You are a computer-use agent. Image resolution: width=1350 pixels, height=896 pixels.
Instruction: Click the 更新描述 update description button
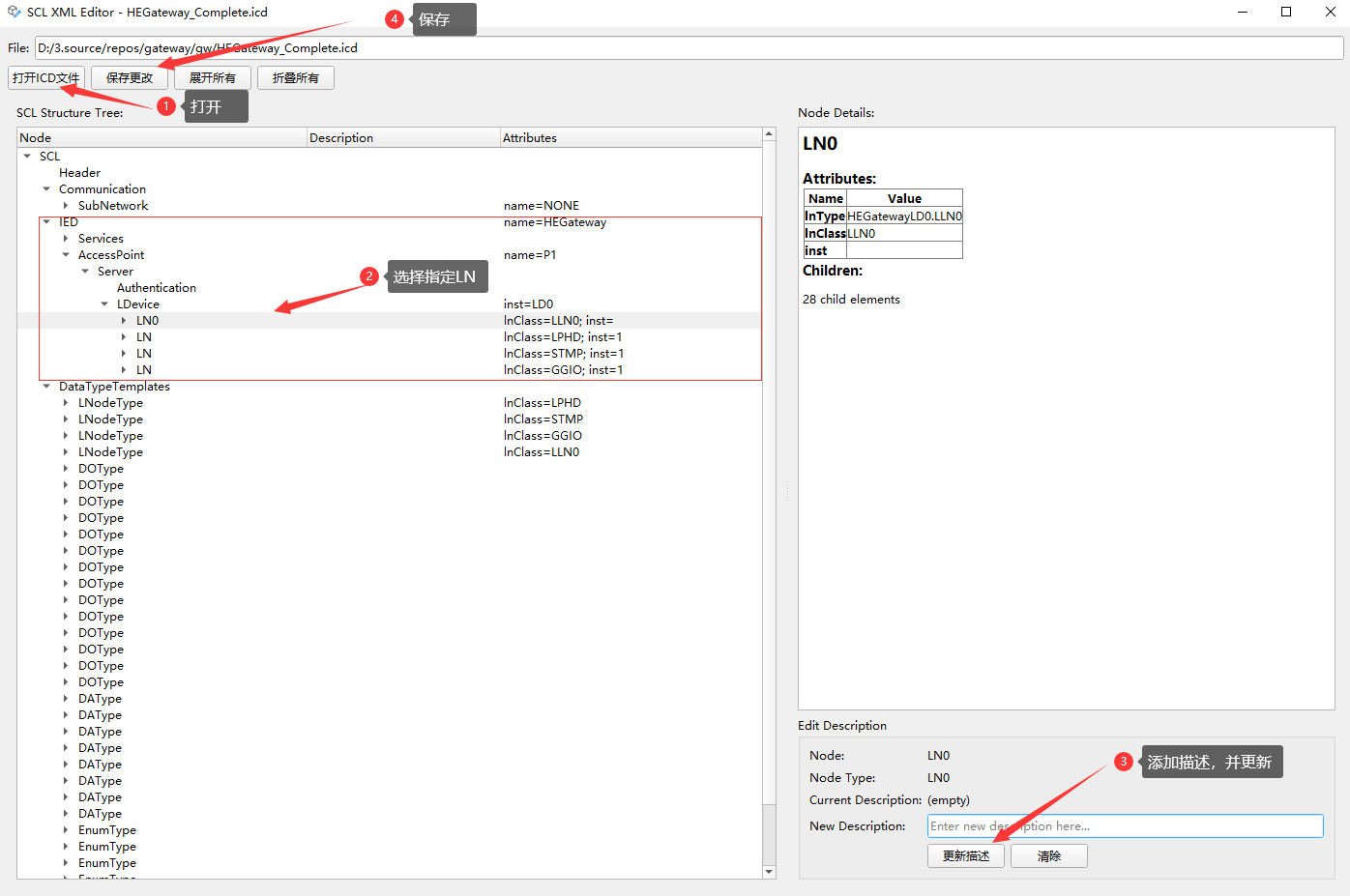click(x=965, y=856)
